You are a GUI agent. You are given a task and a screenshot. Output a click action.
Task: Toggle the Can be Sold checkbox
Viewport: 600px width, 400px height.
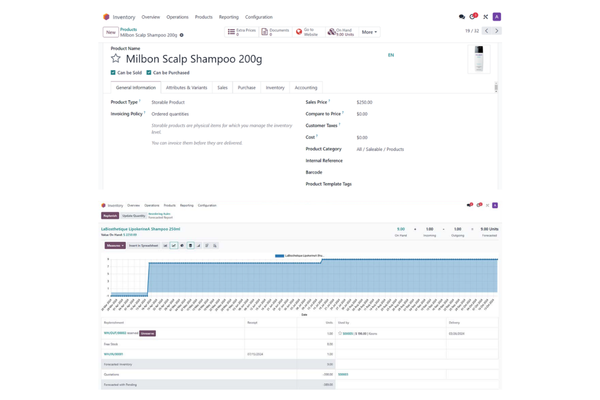pos(113,73)
